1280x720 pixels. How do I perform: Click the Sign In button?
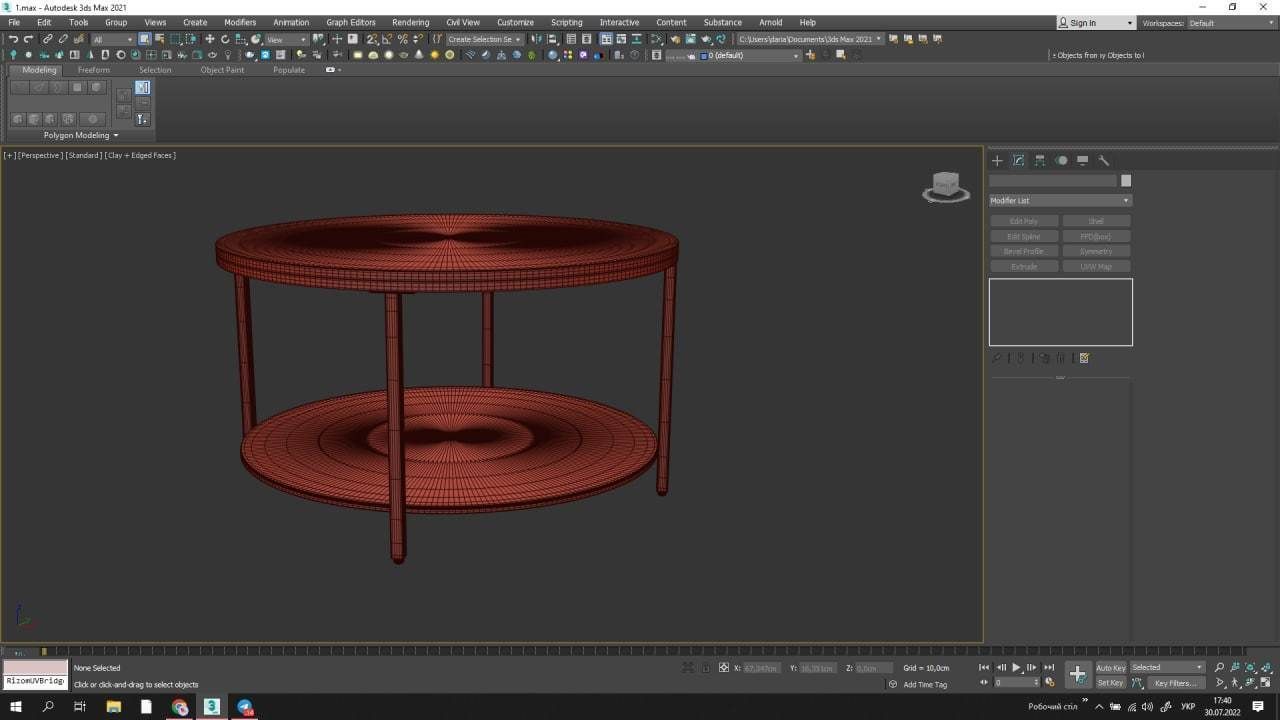(x=1097, y=23)
